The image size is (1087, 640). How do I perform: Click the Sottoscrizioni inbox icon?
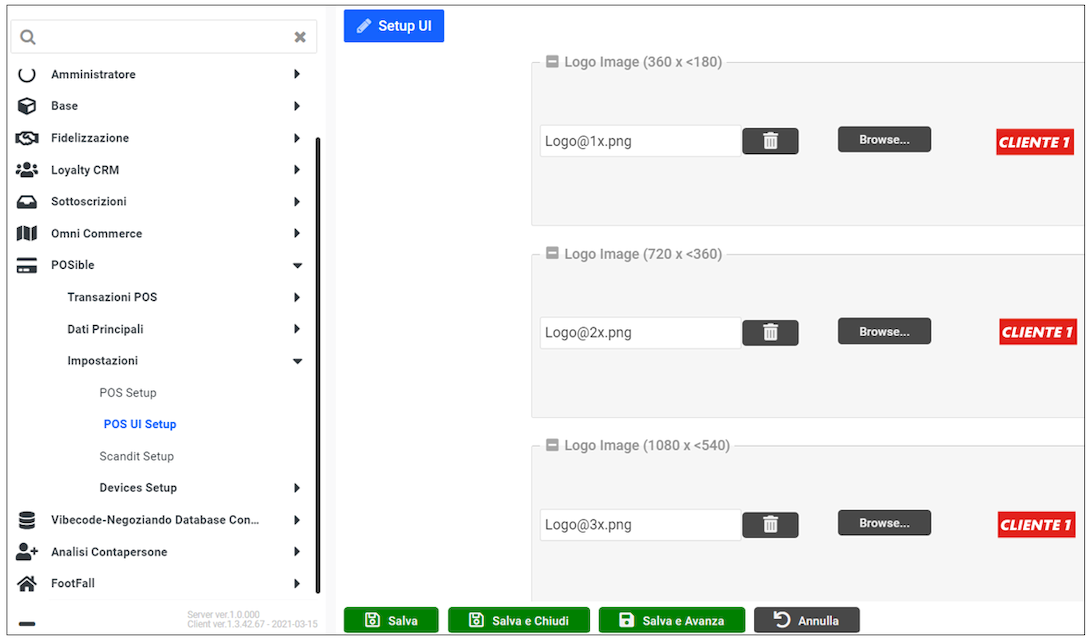point(27,202)
